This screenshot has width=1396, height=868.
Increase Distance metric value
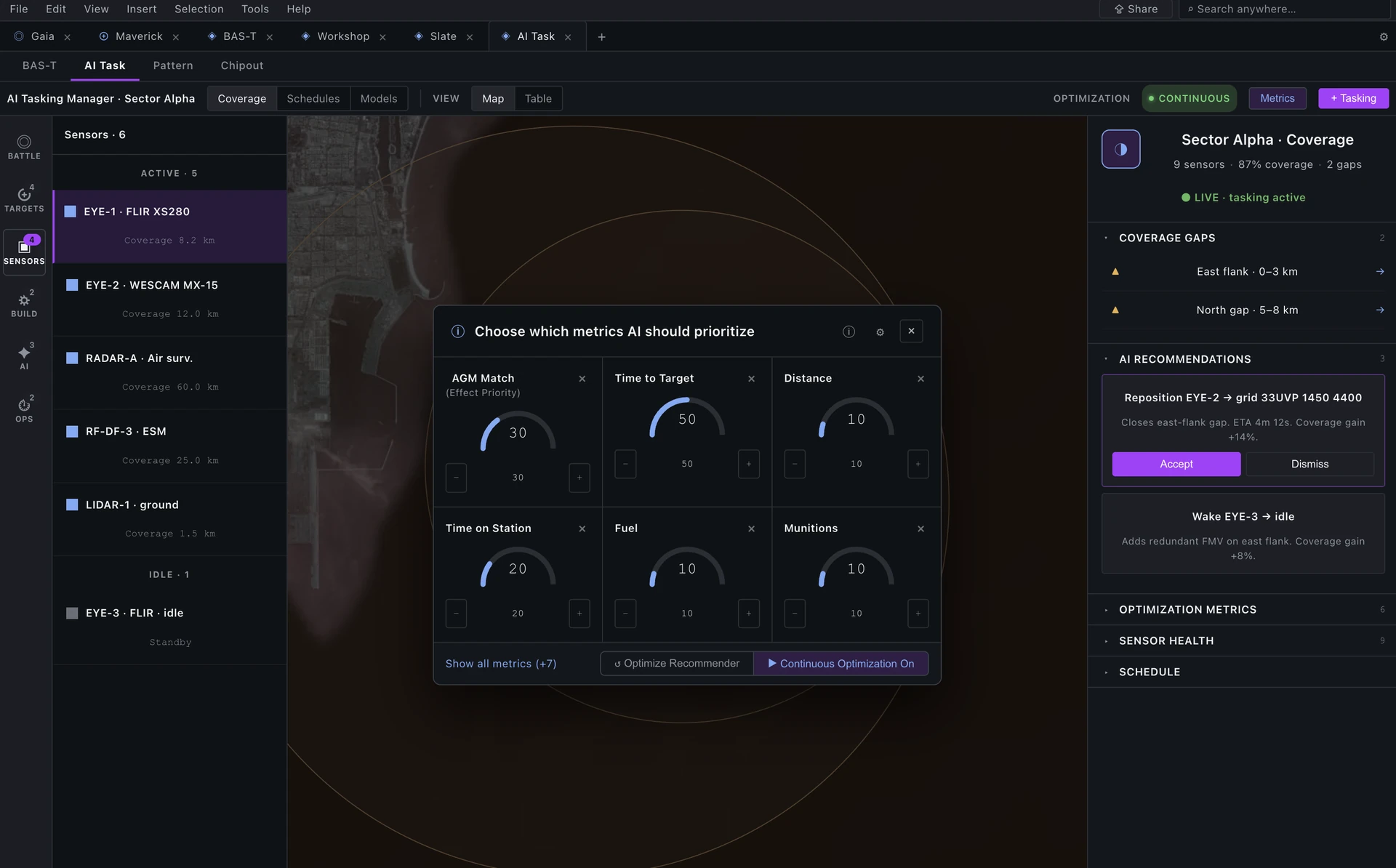918,464
